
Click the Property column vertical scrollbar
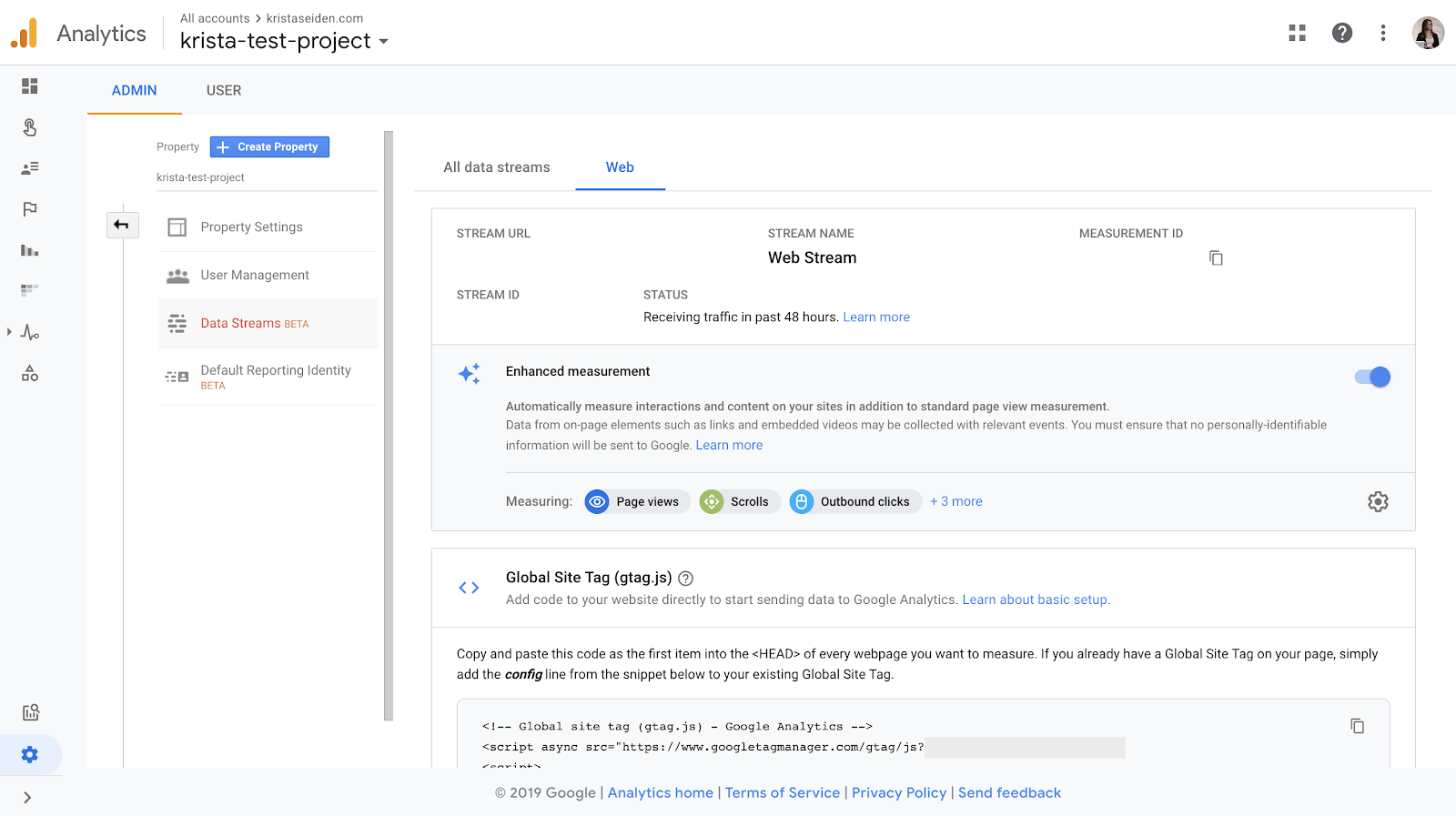389,426
